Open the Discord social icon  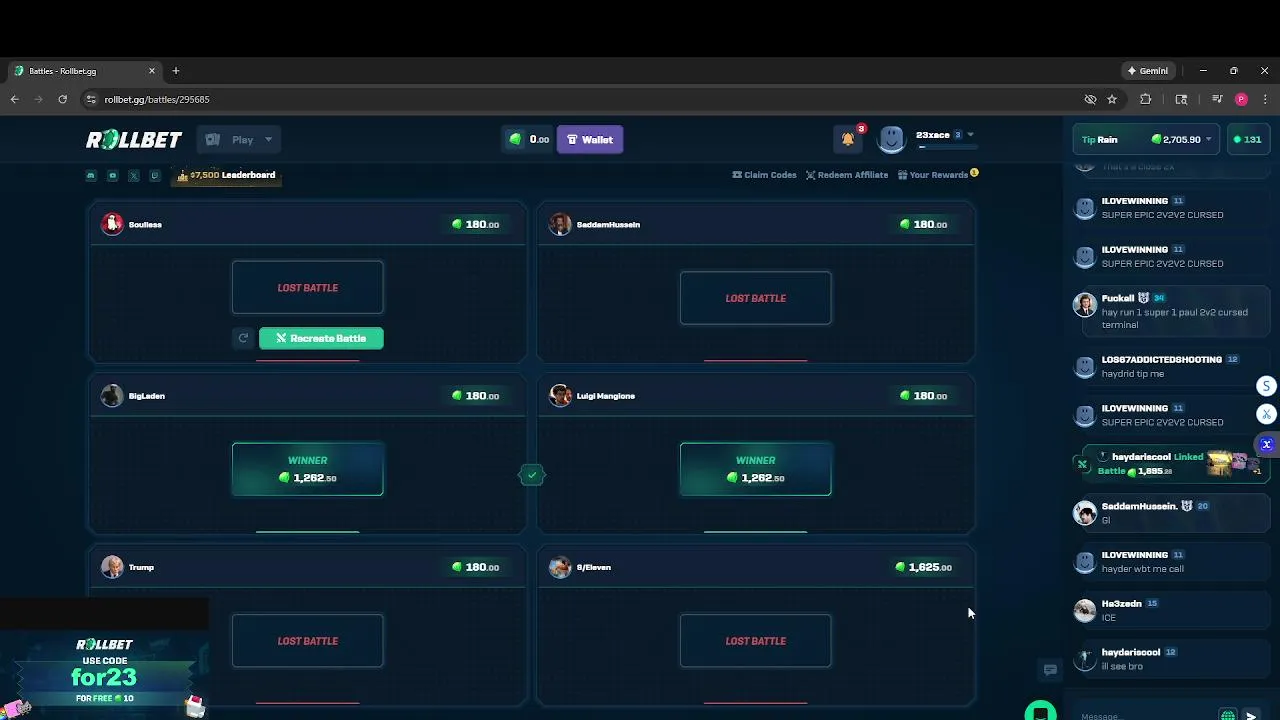coord(91,175)
